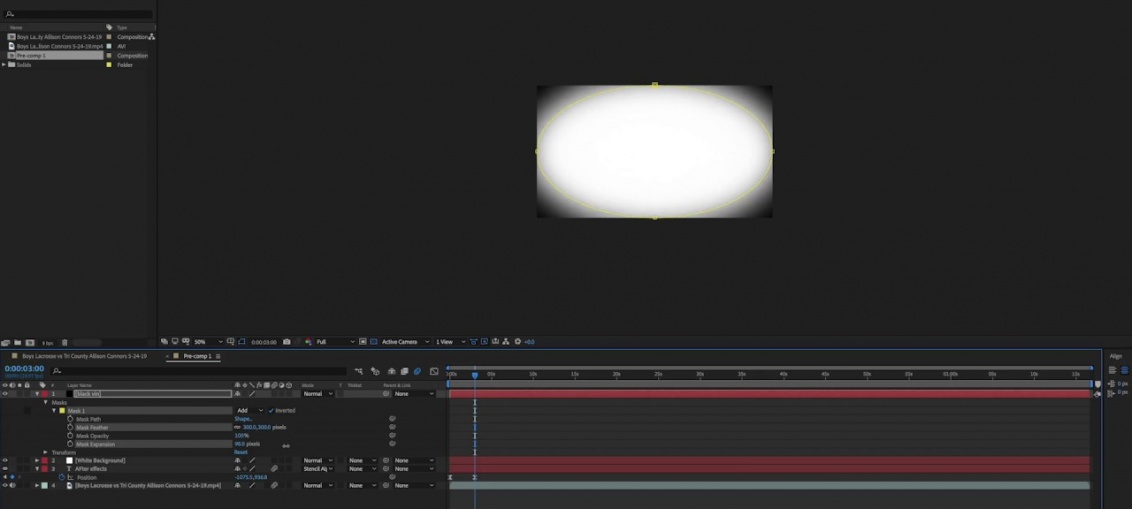Open the 1 View layout dropdown
This screenshot has height=509, width=1132.
450,341
